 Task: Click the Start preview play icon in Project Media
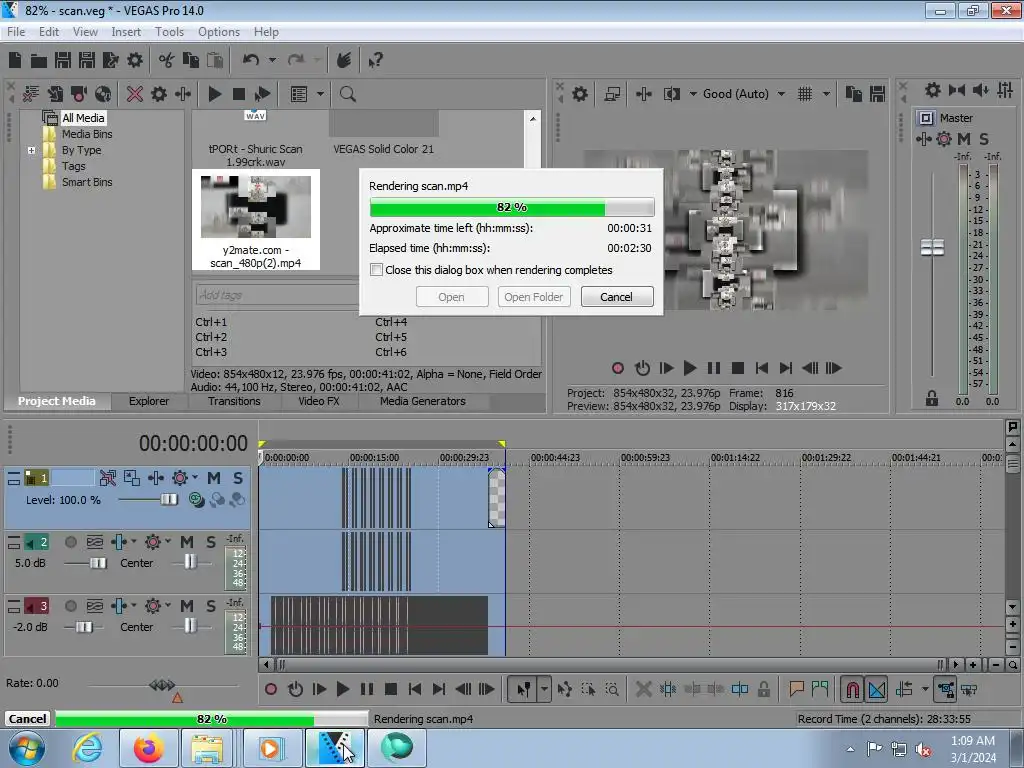tap(214, 94)
